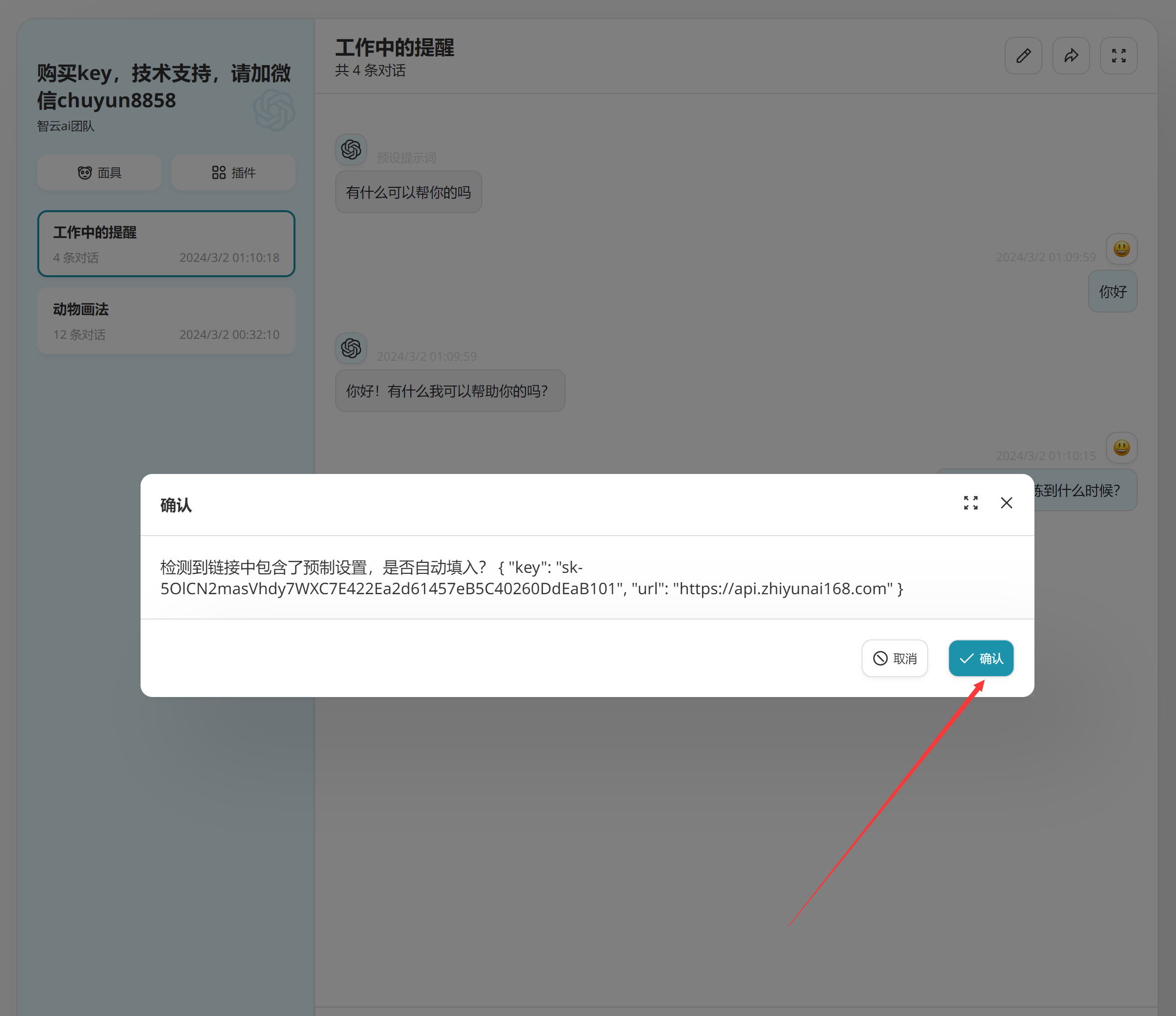The image size is (1176, 1016).
Task: Click the 有什么可以帮你的吗 message bubble
Action: point(408,193)
